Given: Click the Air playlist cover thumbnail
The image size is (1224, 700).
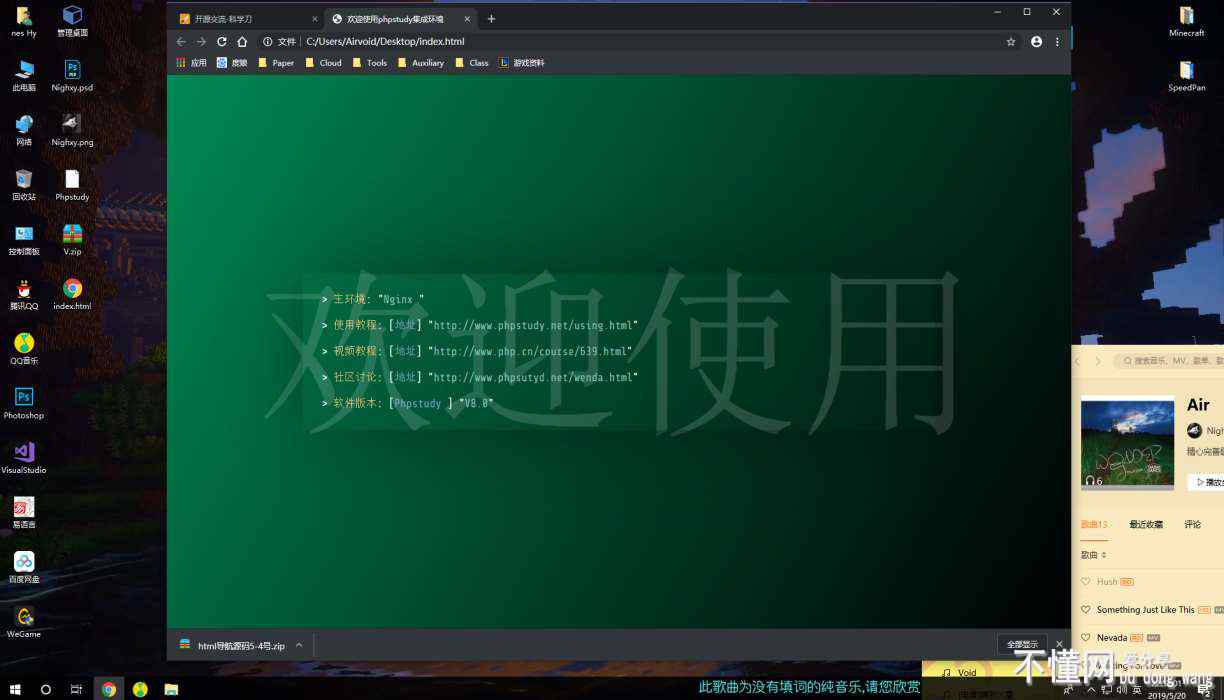Looking at the screenshot, I should pyautogui.click(x=1127, y=443).
